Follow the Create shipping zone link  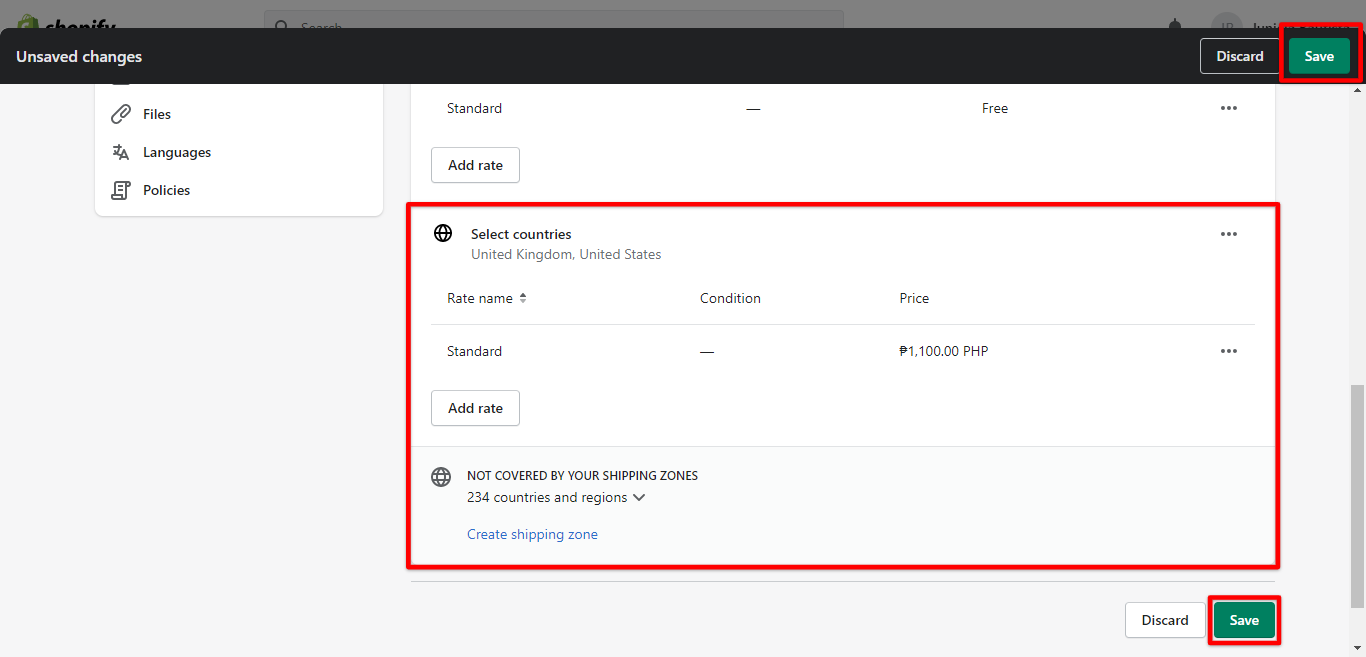coord(532,534)
